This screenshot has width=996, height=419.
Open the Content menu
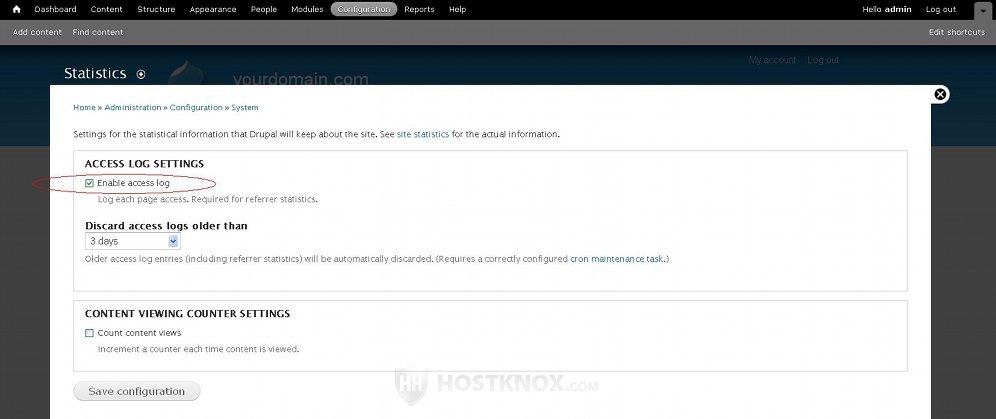107,10
